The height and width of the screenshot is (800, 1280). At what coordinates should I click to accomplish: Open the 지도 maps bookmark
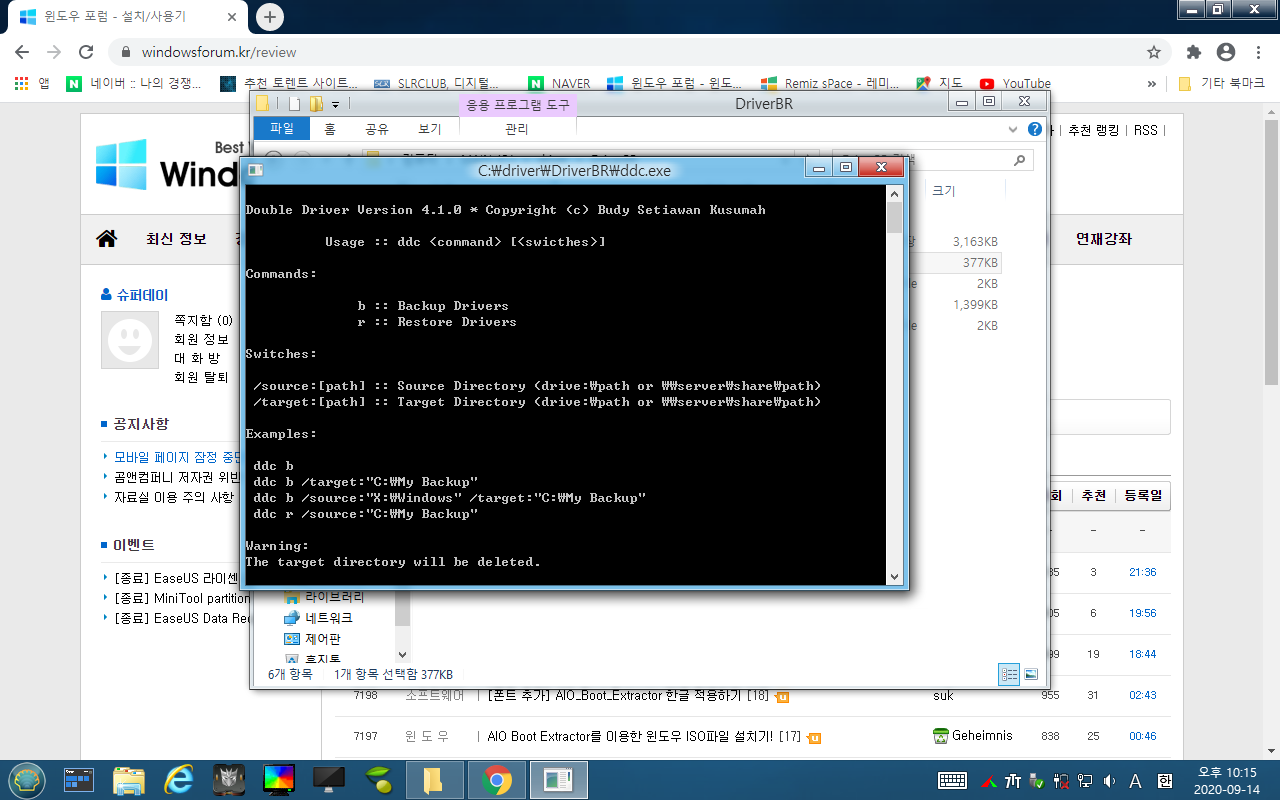coord(939,84)
